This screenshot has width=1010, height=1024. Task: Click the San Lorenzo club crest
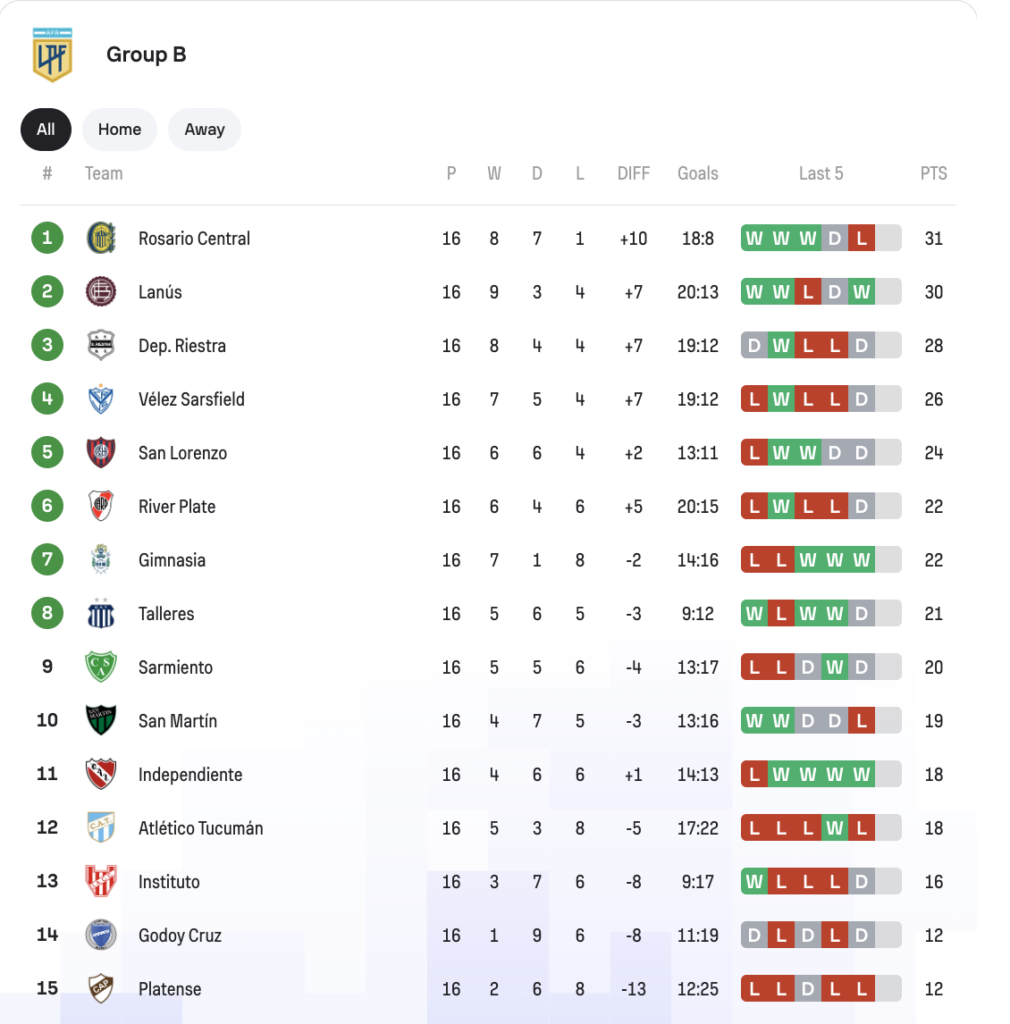coord(101,453)
